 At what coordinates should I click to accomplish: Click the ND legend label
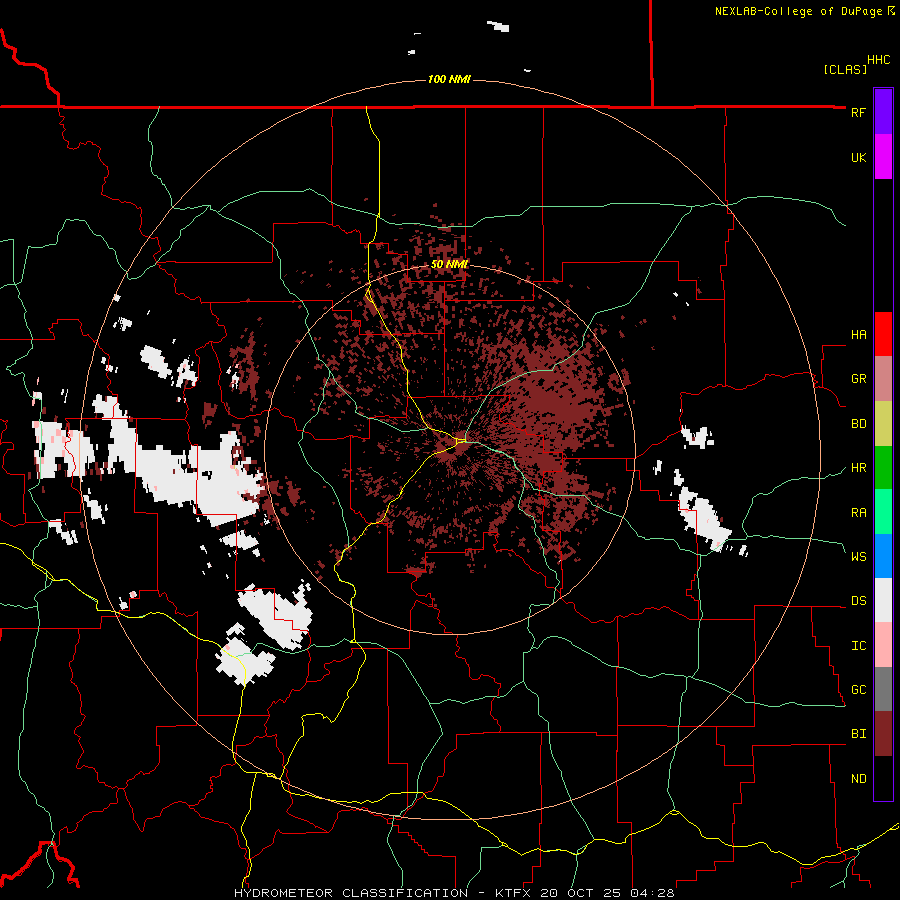click(x=858, y=779)
